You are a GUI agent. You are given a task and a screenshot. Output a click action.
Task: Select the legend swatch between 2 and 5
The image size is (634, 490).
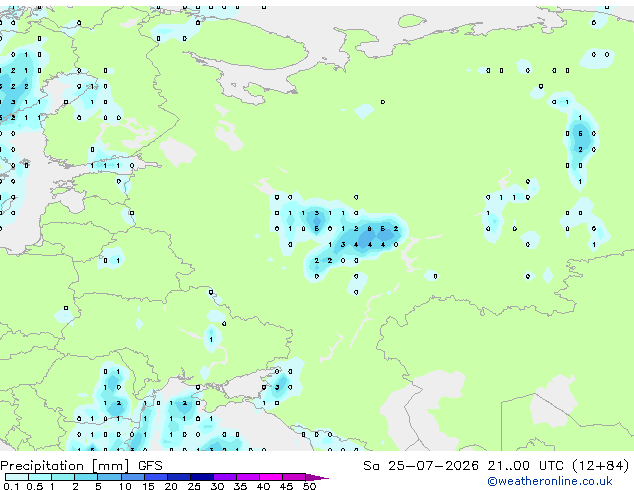pyautogui.click(x=86, y=477)
